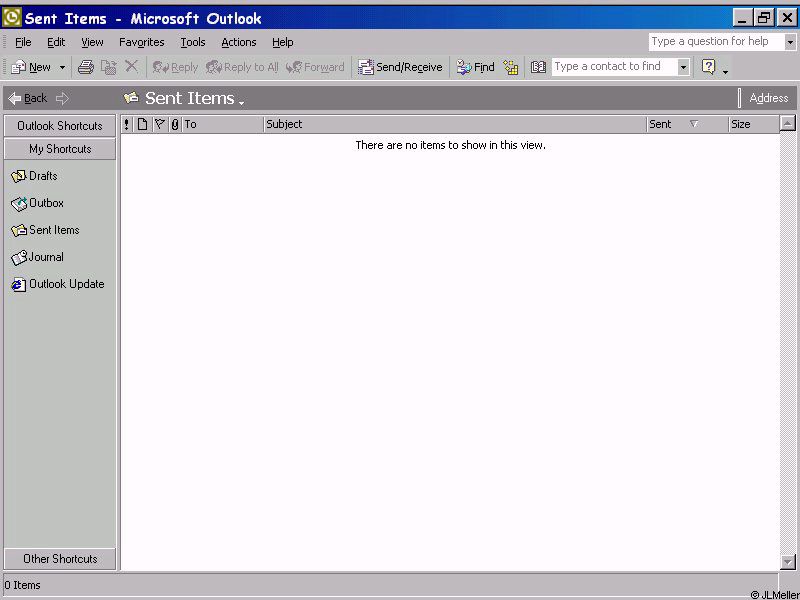Open the Journal shortcut
Screen dimensions: 800x600
[37, 257]
